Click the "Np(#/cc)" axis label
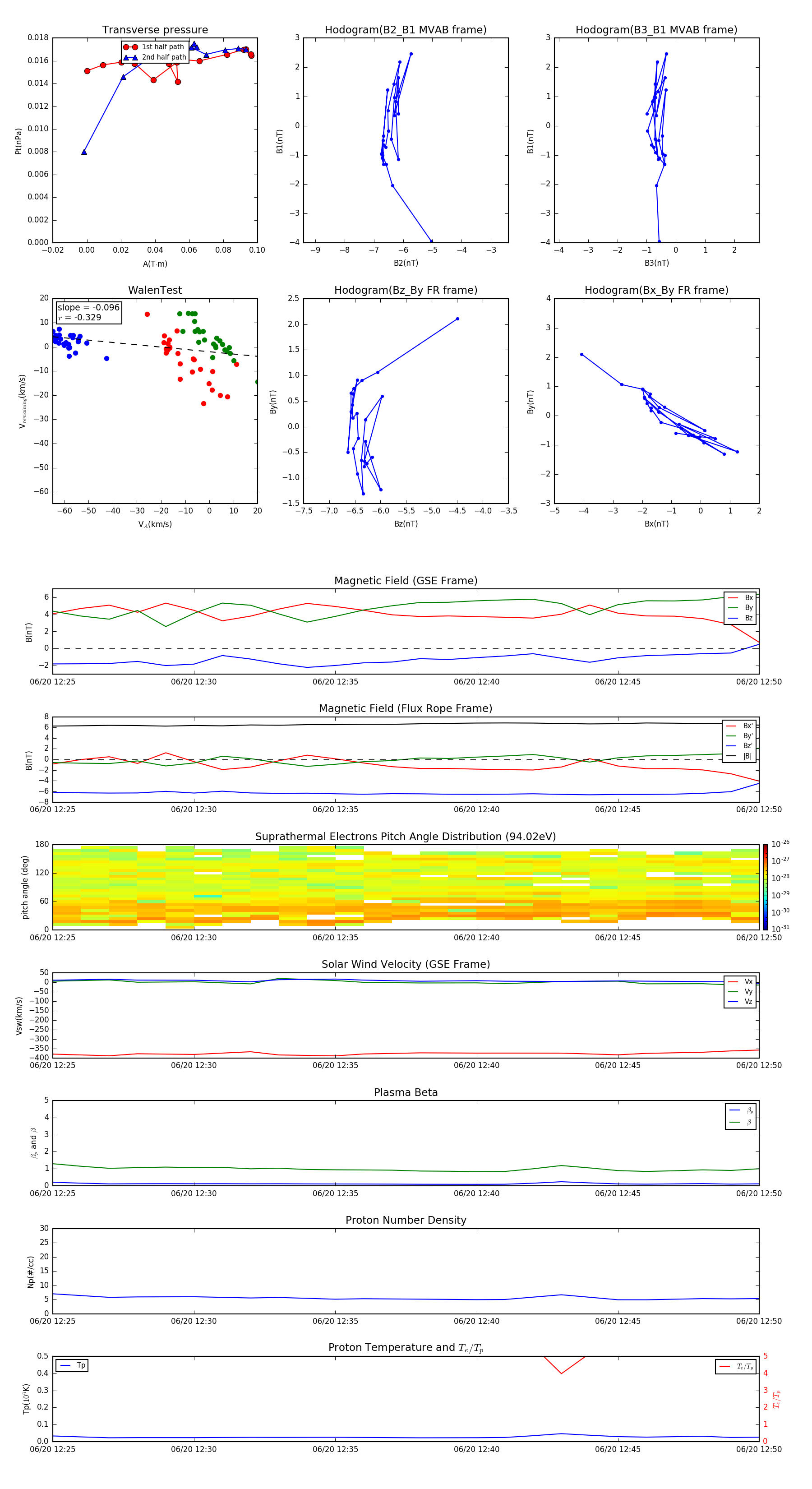The height and width of the screenshot is (1489, 812). click(x=31, y=1272)
